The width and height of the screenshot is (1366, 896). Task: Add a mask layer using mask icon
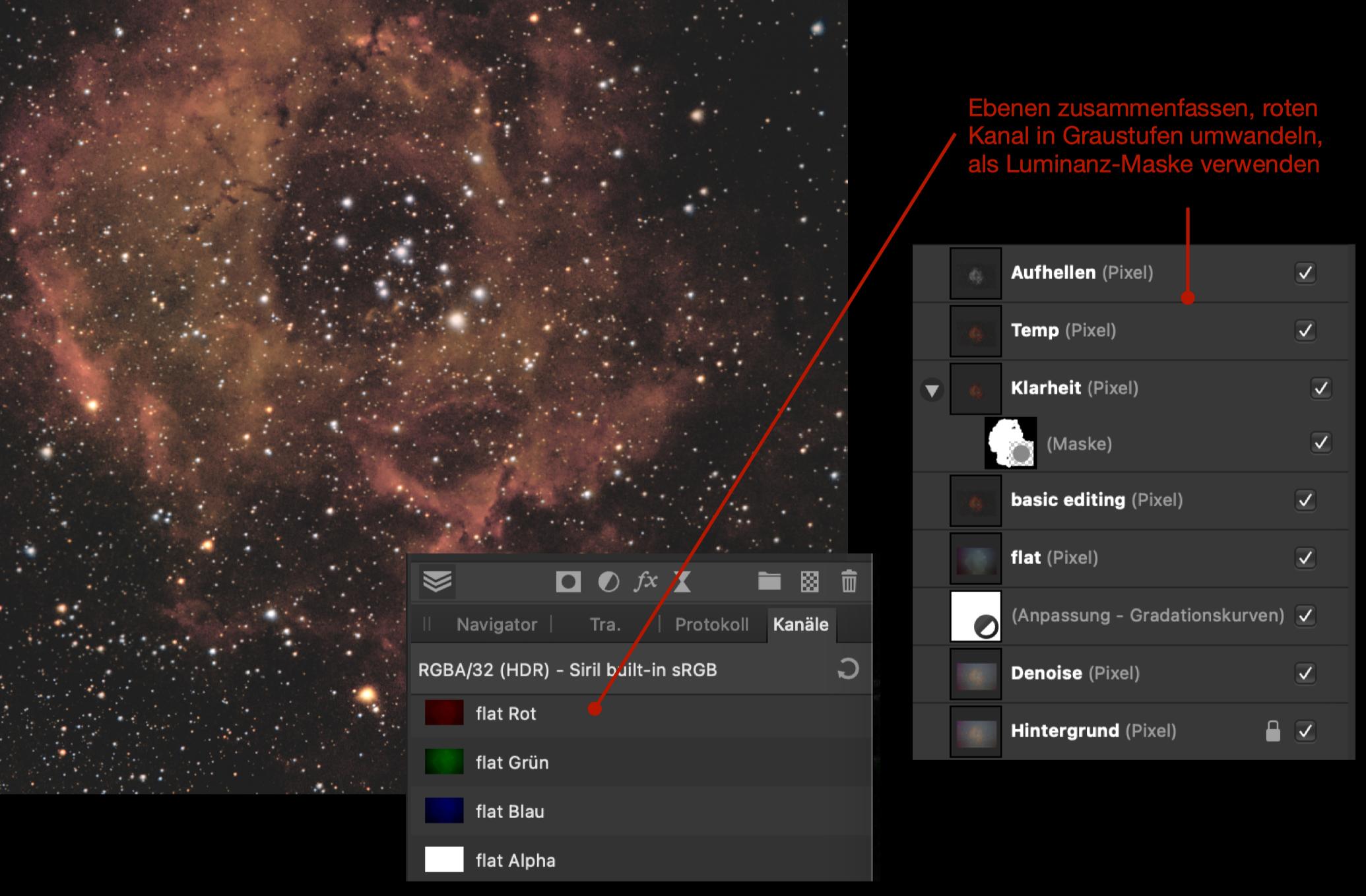click(x=568, y=582)
